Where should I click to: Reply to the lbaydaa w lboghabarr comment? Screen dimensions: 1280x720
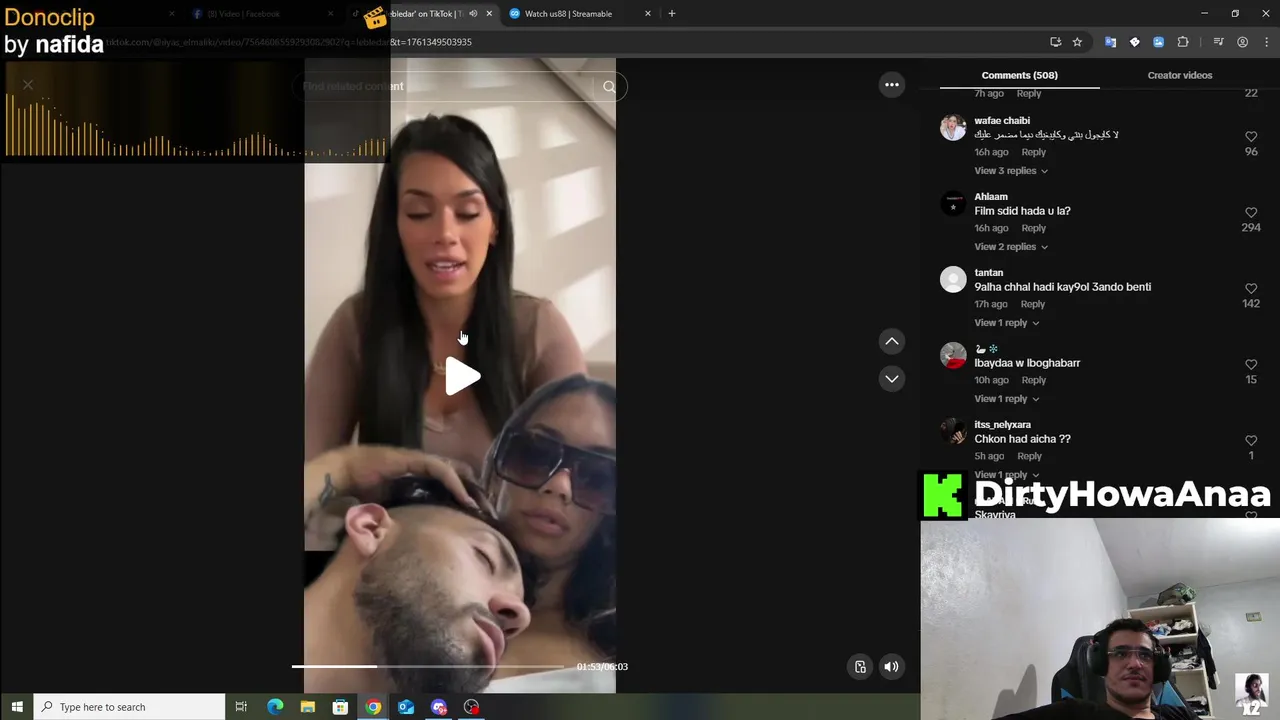[1033, 380]
